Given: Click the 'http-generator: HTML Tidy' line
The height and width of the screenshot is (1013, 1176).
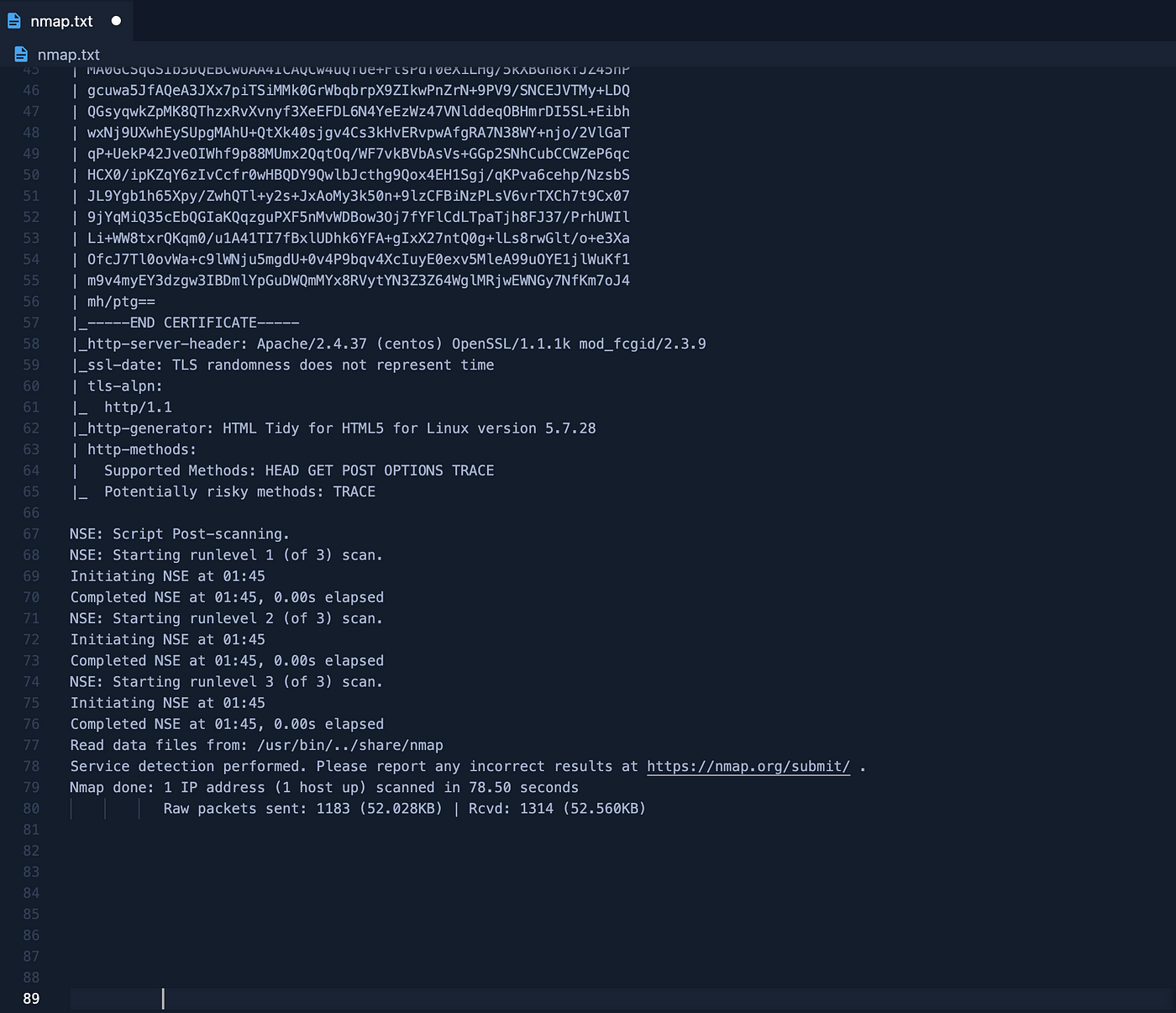Looking at the screenshot, I should click(333, 428).
